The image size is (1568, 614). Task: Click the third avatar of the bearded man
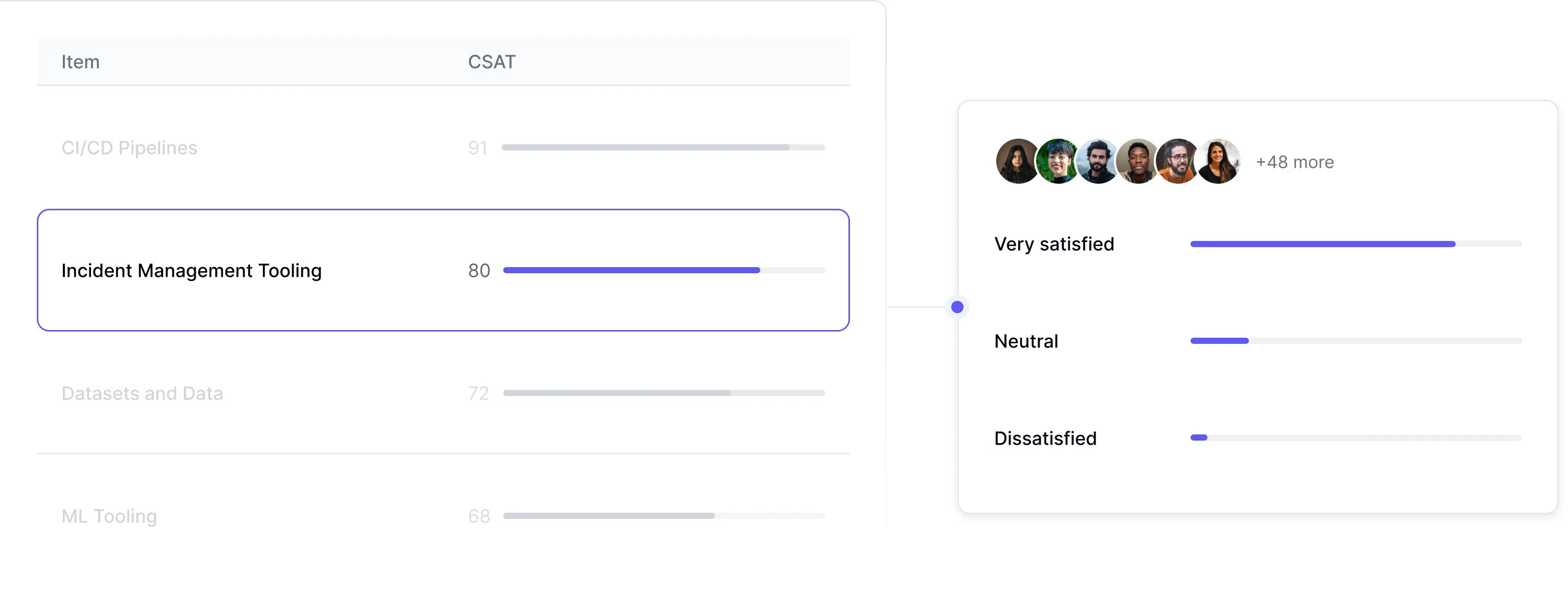(x=1097, y=161)
